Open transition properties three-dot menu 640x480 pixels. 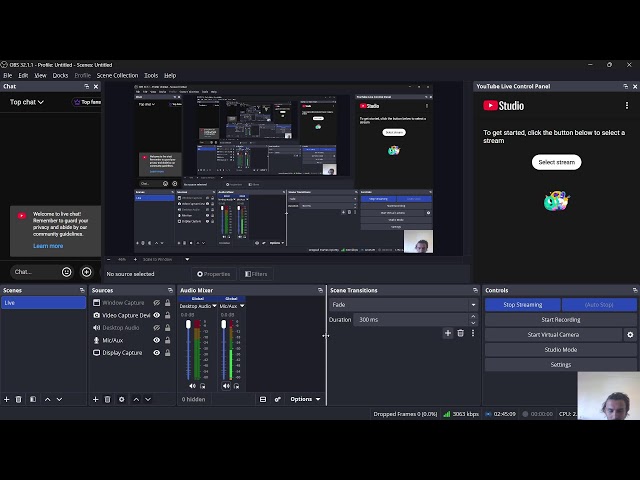(x=473, y=333)
